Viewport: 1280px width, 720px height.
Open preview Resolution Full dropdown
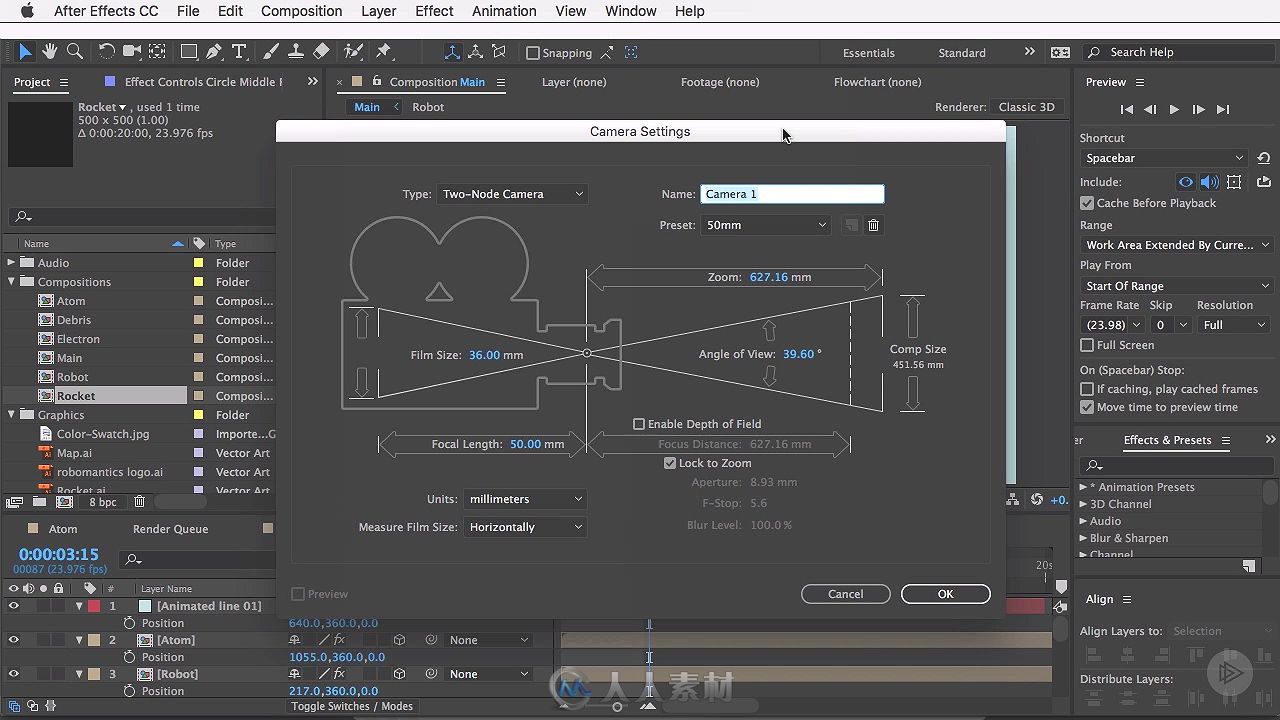[x=1234, y=325]
